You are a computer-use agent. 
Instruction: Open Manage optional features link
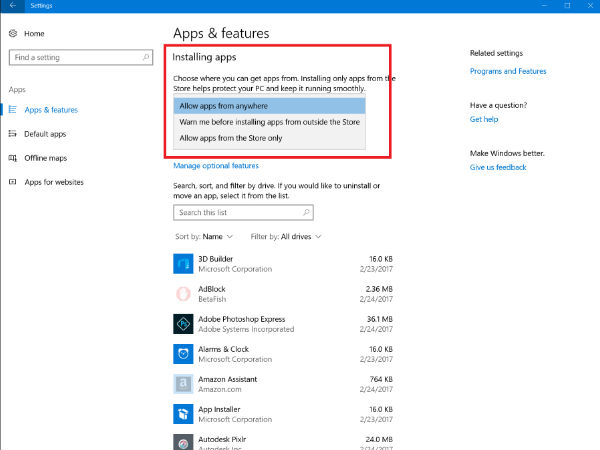pyautogui.click(x=216, y=166)
